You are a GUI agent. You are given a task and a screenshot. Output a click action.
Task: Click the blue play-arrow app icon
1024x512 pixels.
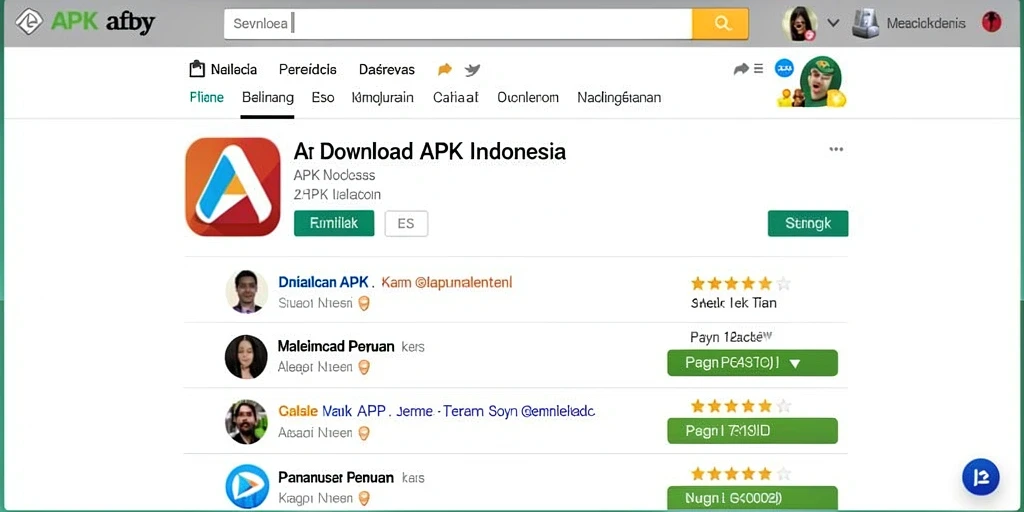(247, 487)
